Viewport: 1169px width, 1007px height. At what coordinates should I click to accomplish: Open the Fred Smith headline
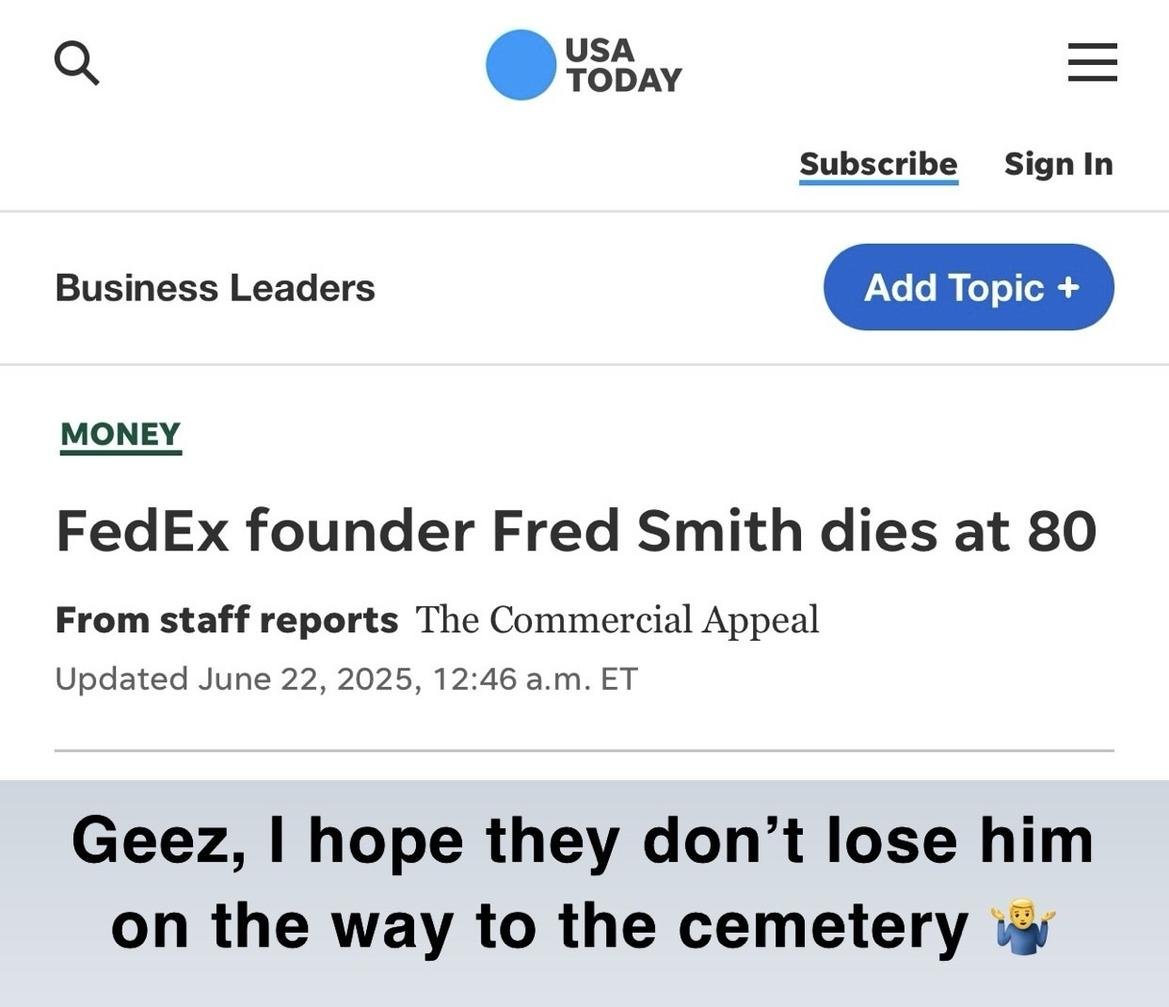(575, 530)
